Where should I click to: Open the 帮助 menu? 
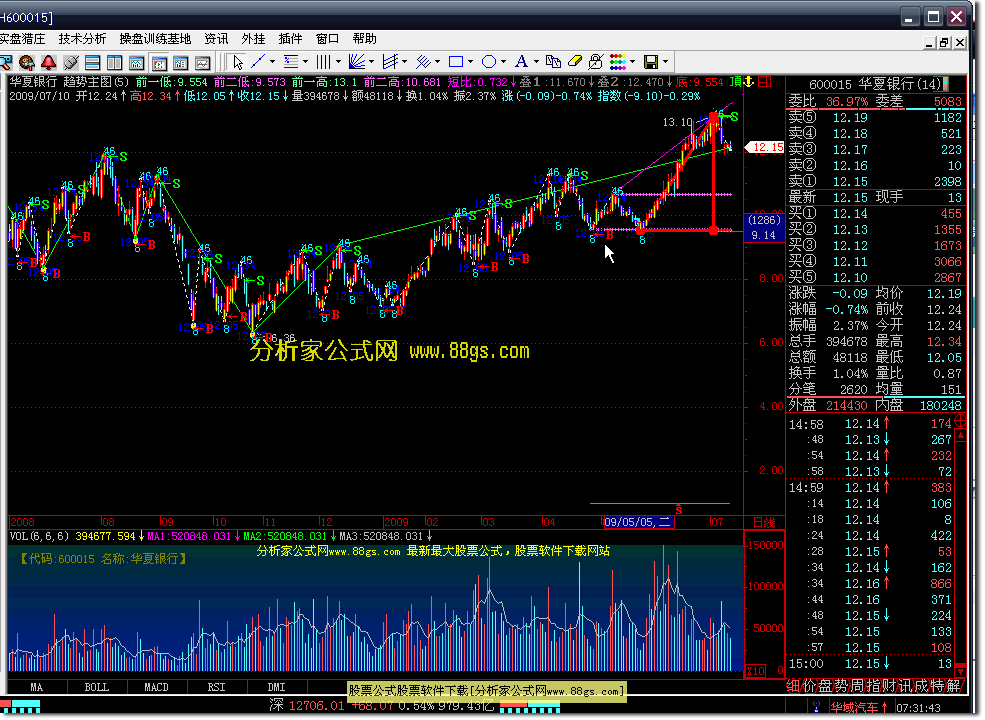point(364,39)
